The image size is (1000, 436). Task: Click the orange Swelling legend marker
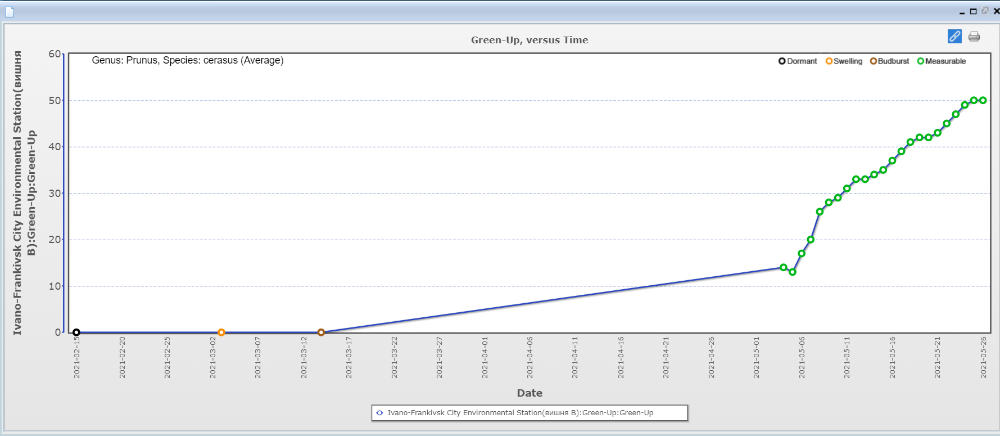coord(828,62)
